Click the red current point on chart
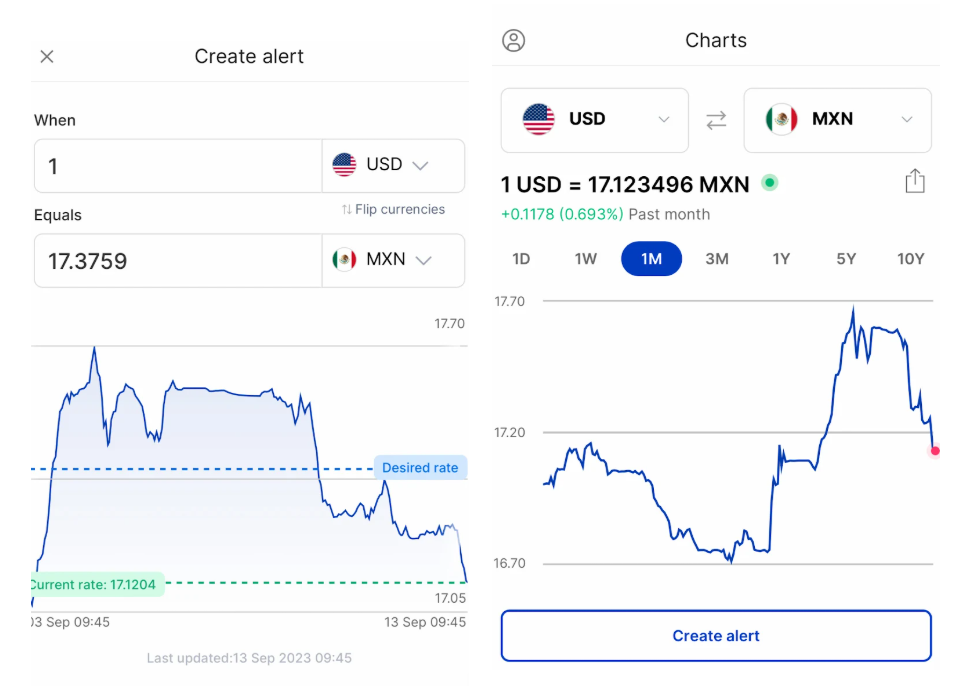 pyautogui.click(x=935, y=451)
